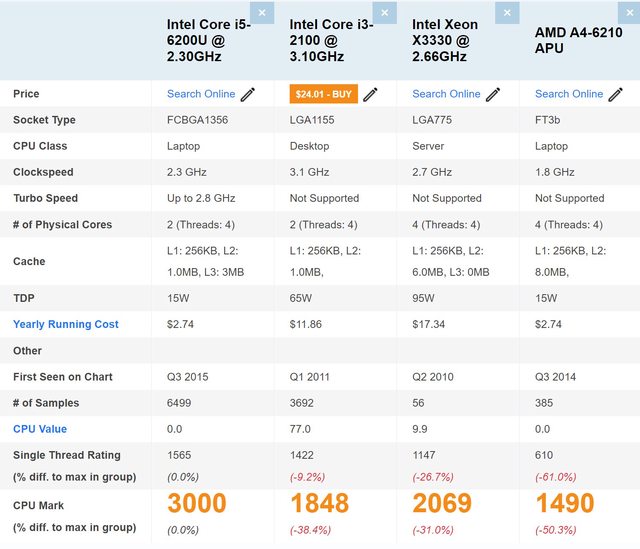Viewport: 640px width, 549px height.
Task: Open the Yearly Running Cost link
Action: 66,324
